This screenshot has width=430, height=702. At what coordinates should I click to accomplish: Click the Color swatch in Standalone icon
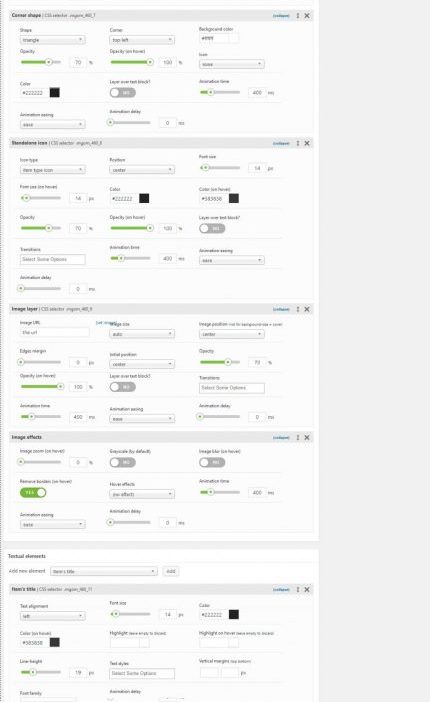144,198
